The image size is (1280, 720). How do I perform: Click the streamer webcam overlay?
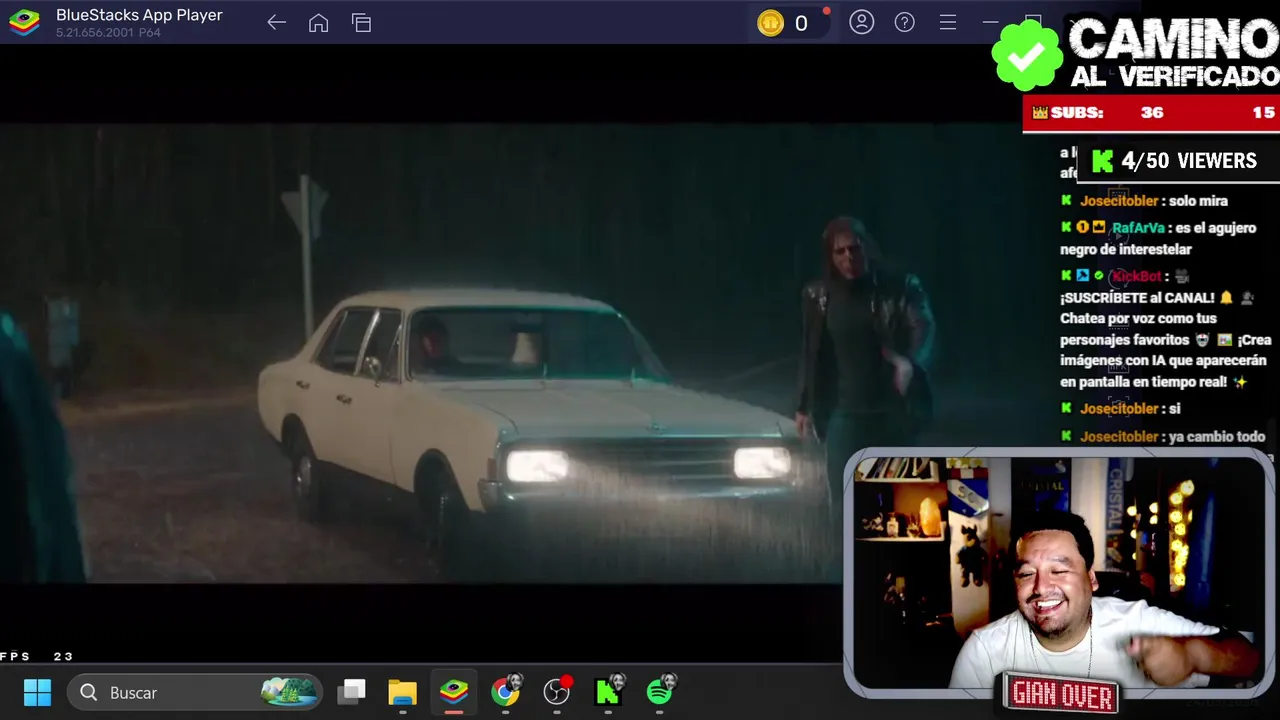[x=1059, y=573]
